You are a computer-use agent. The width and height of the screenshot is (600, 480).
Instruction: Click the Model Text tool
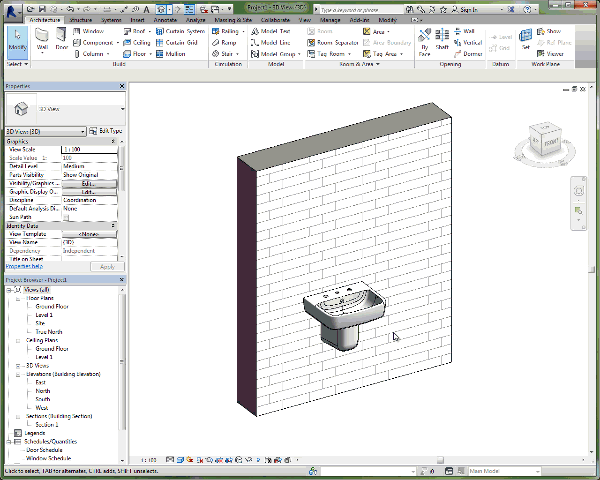[273, 31]
